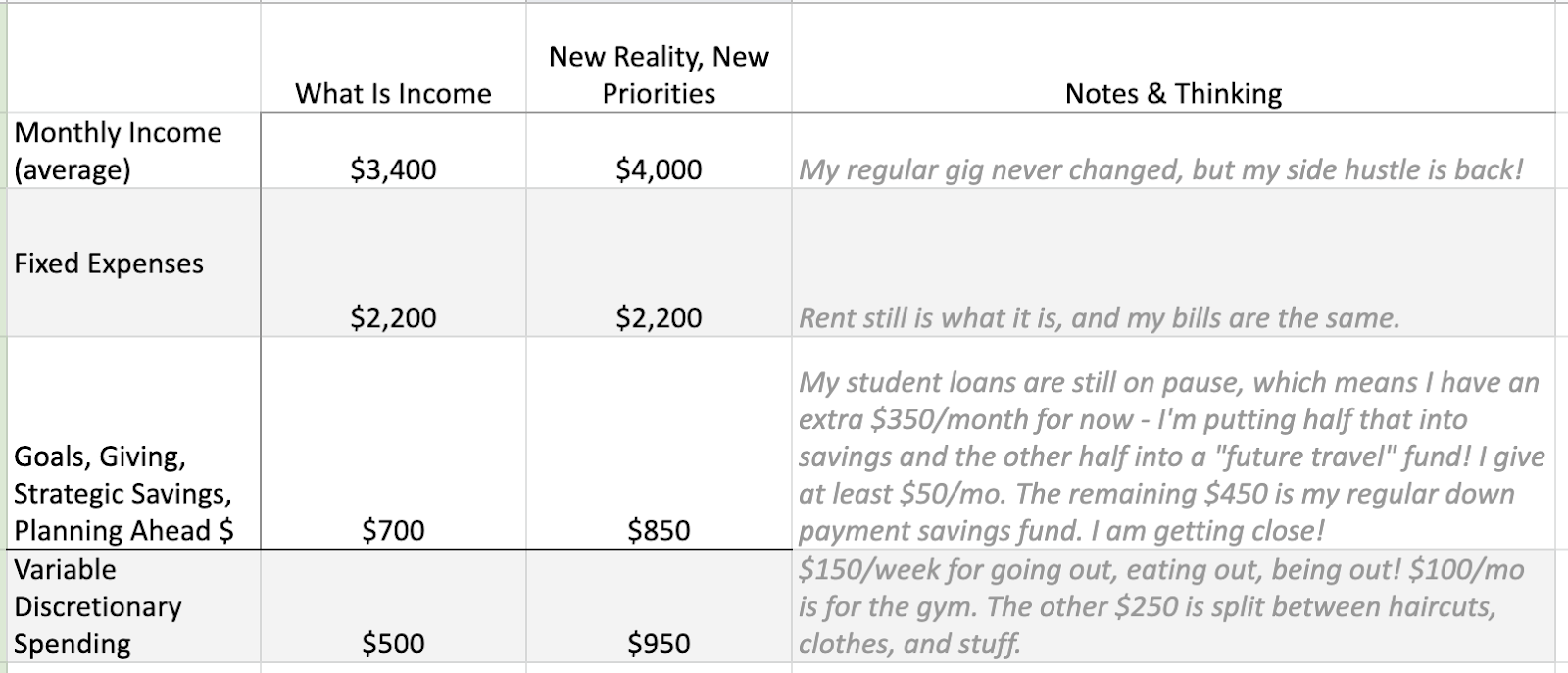Select the "What Is Income" header cell
The width and height of the screenshot is (1568, 673).
393,58
